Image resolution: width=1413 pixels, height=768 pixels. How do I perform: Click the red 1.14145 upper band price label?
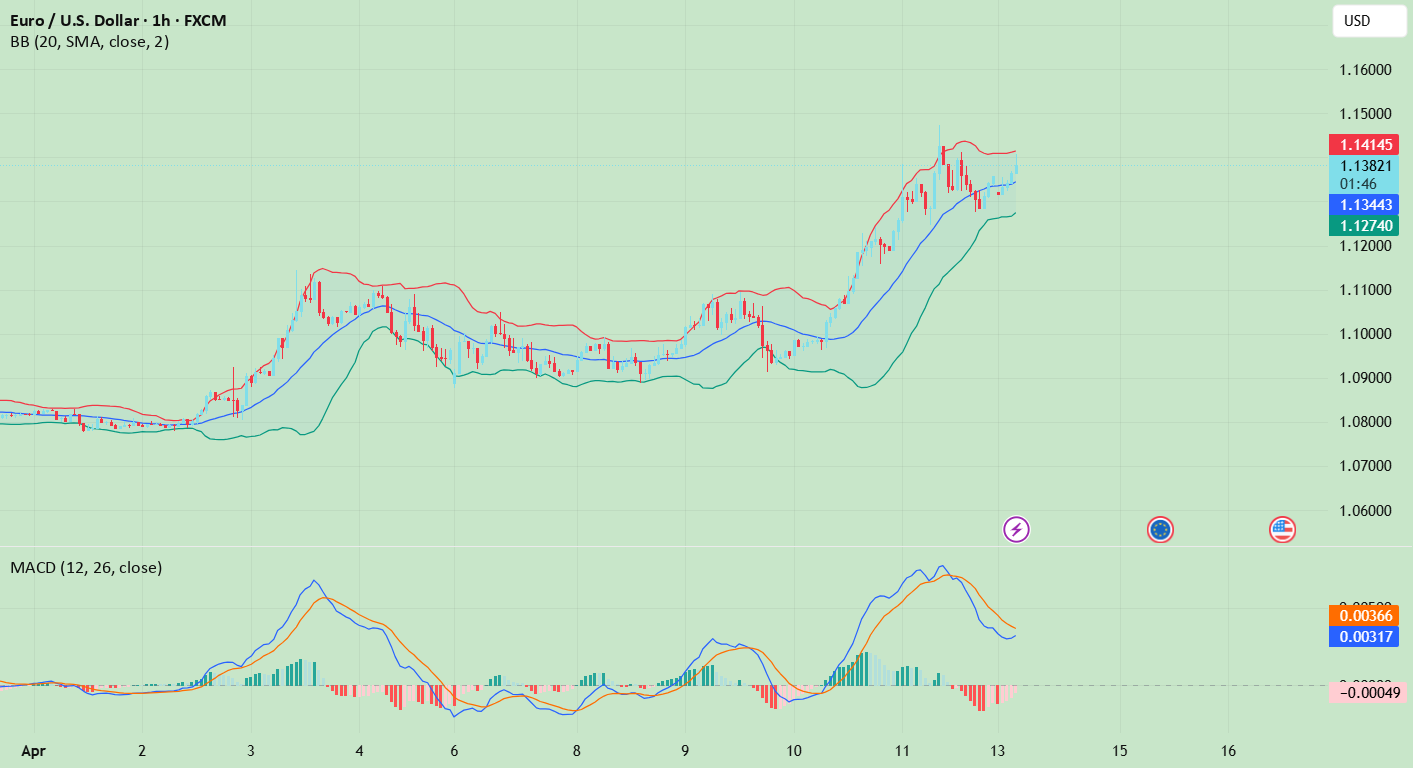1363,145
